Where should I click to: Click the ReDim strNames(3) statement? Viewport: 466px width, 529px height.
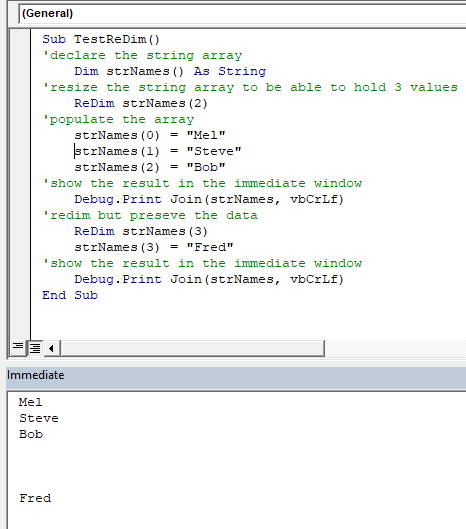pyautogui.click(x=141, y=231)
